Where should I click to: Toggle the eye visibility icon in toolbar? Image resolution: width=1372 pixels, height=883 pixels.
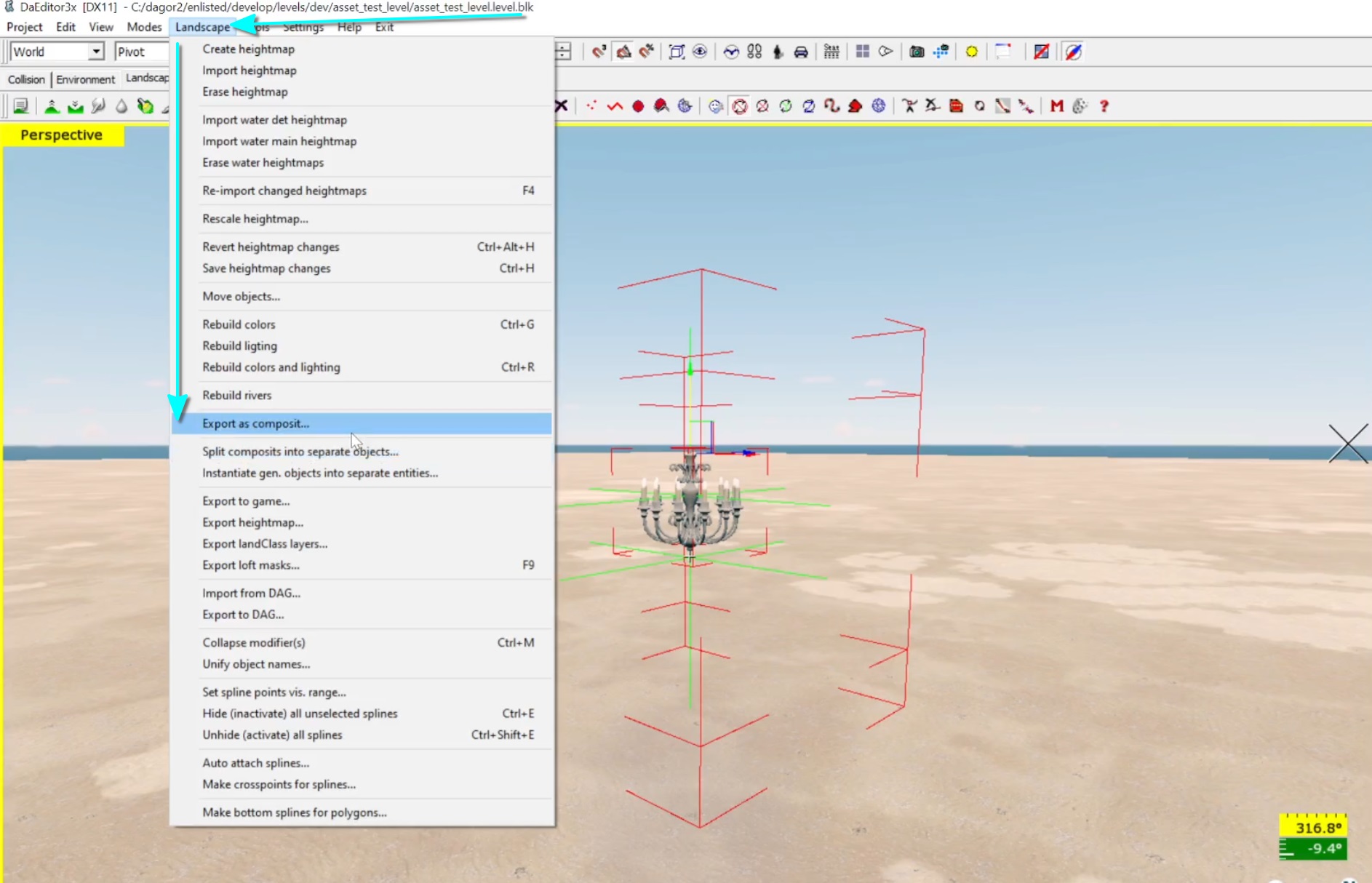tap(700, 52)
